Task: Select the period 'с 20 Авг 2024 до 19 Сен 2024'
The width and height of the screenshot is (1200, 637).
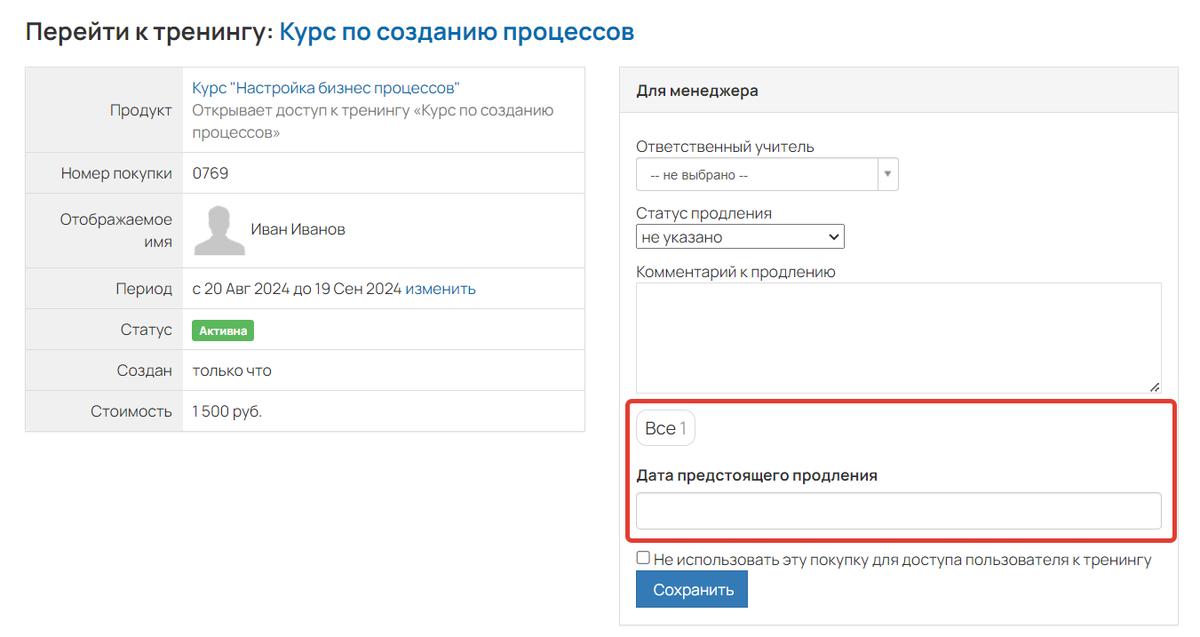Action: 300,288
